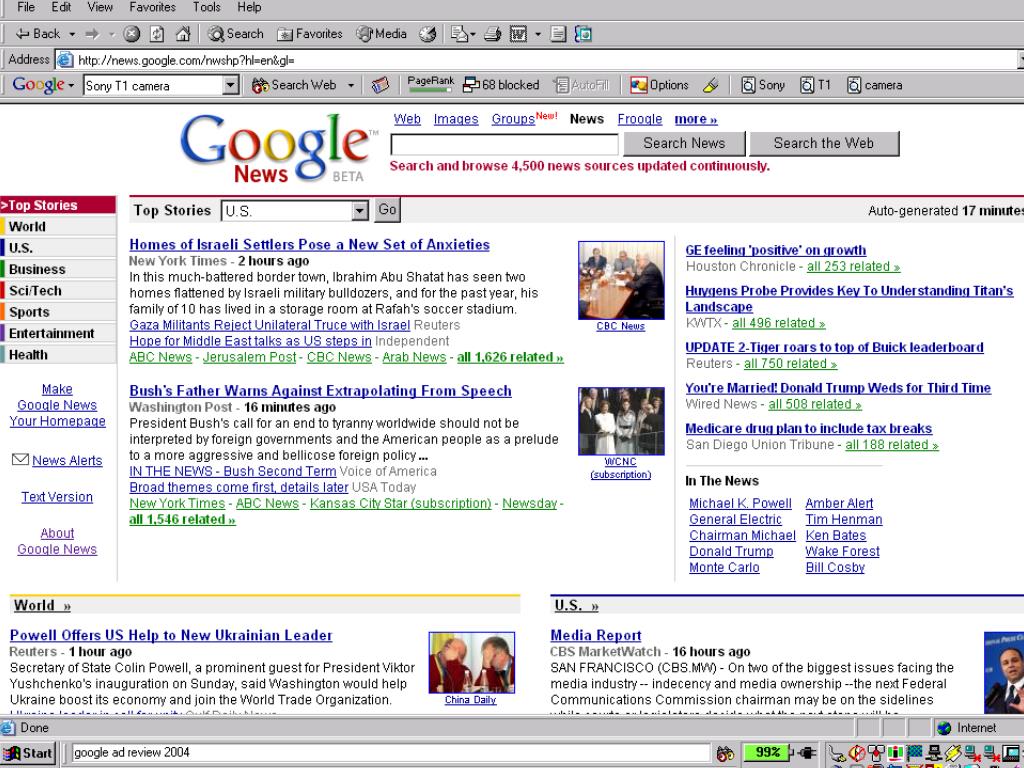Click the binoculars icon on taskbar
The width and height of the screenshot is (1024, 768).
[725, 754]
